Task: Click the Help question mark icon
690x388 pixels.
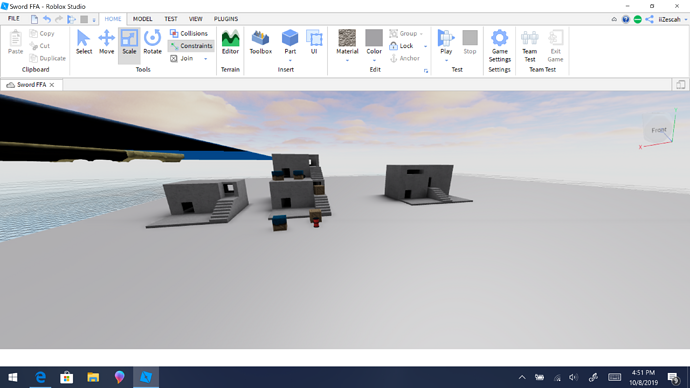Action: (x=626, y=19)
